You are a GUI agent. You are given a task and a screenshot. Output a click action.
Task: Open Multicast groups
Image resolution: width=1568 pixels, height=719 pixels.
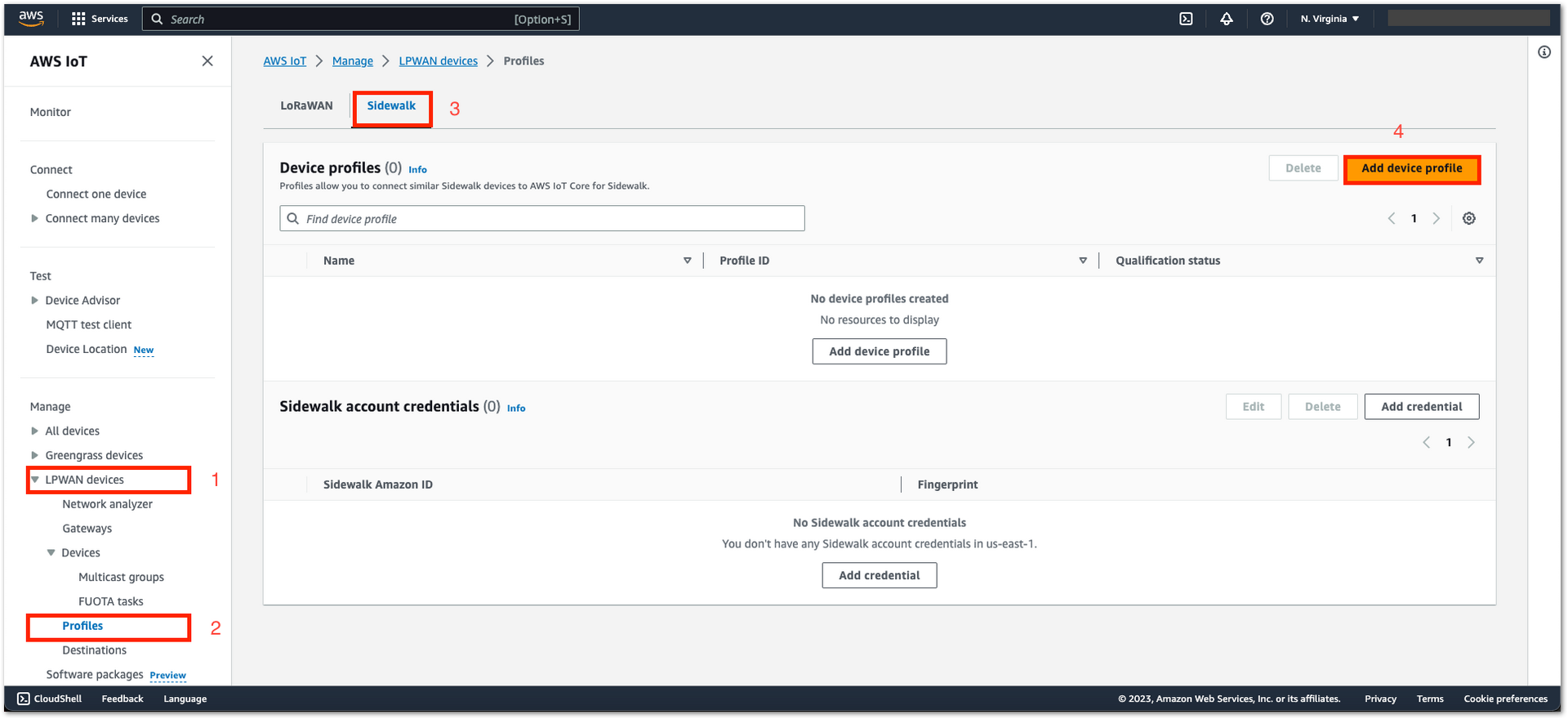[x=121, y=577]
